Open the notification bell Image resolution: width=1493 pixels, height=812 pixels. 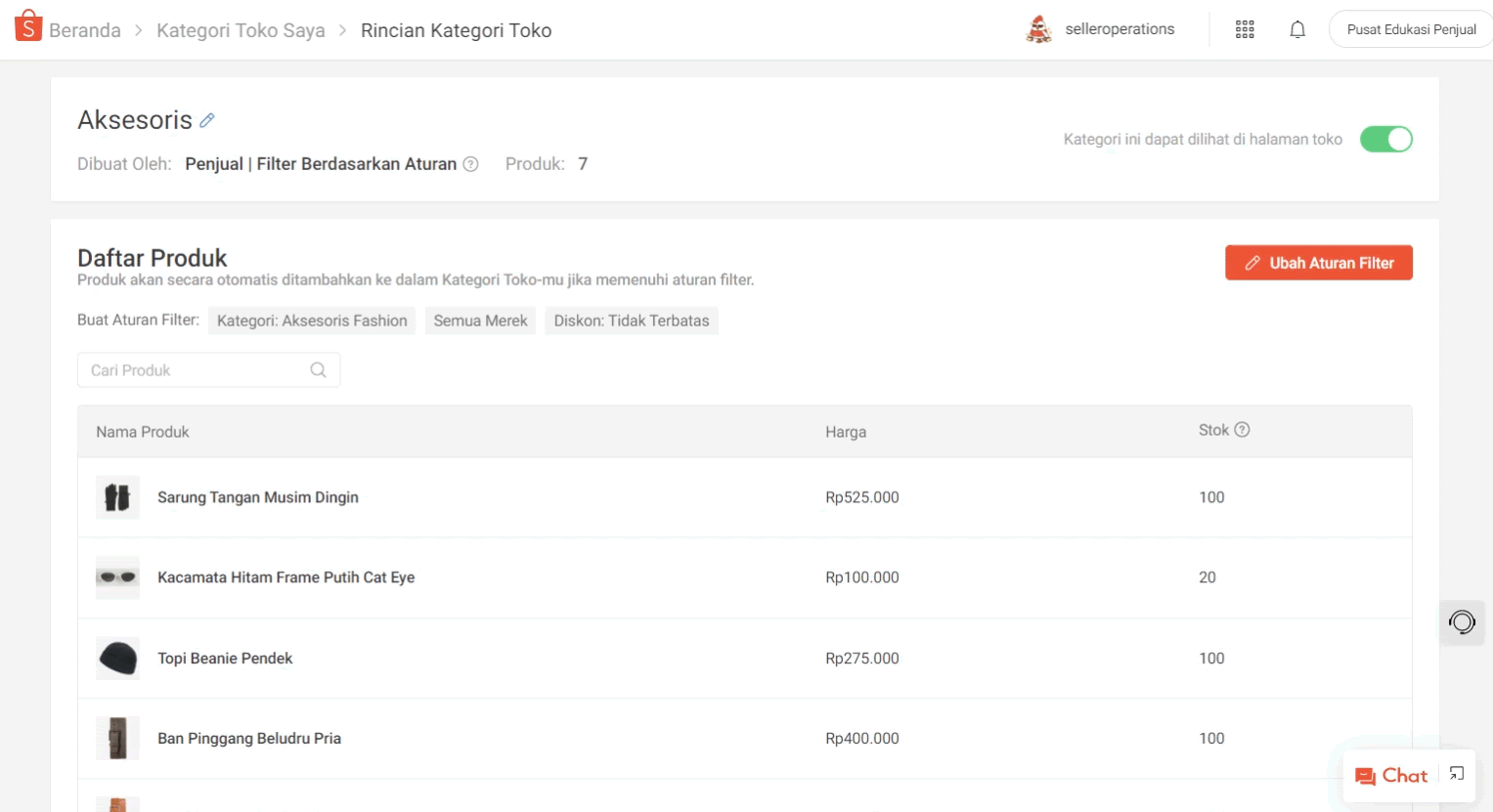(1297, 29)
